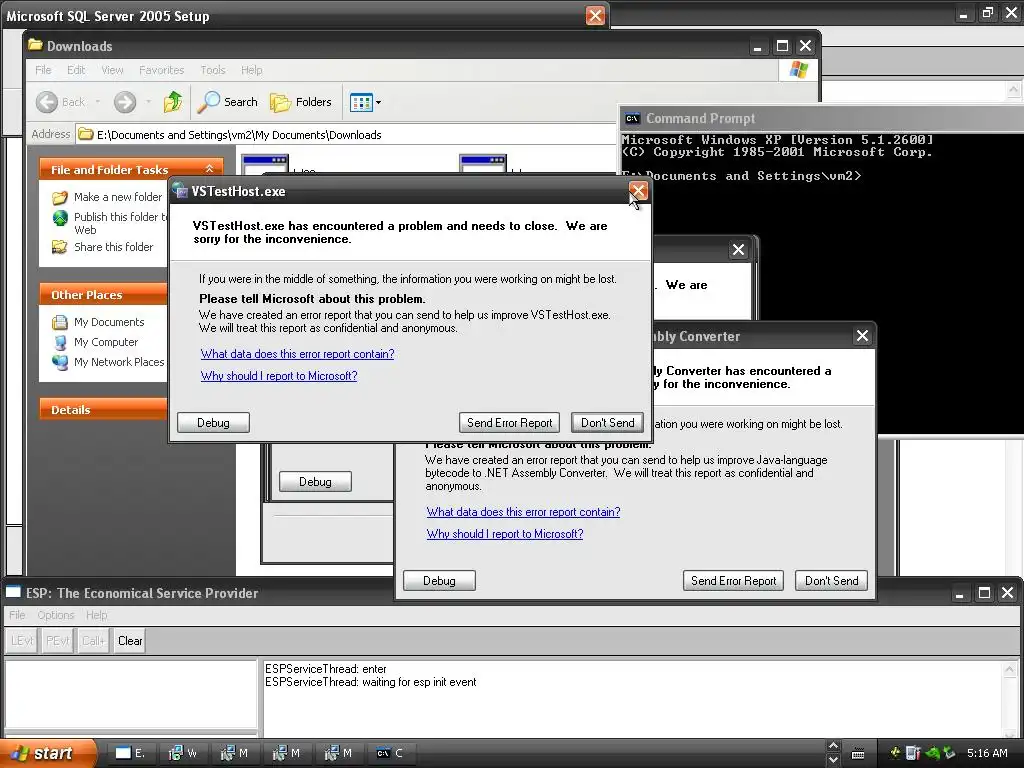This screenshot has height=768, width=1024.
Task: Open the Options menu in ESP window
Action: 56,615
